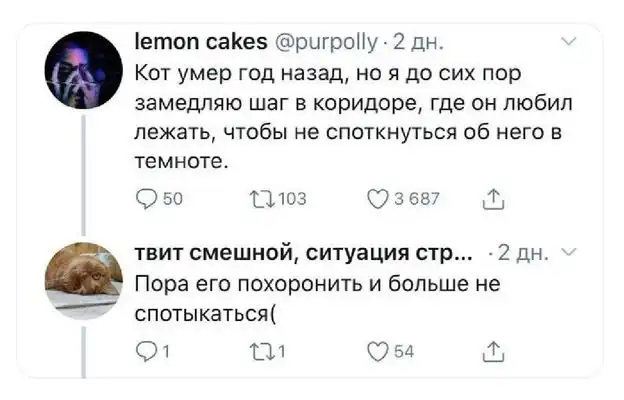Reply to the second tweet with cat avatar
This screenshot has height=400, width=624.
[x=144, y=349]
